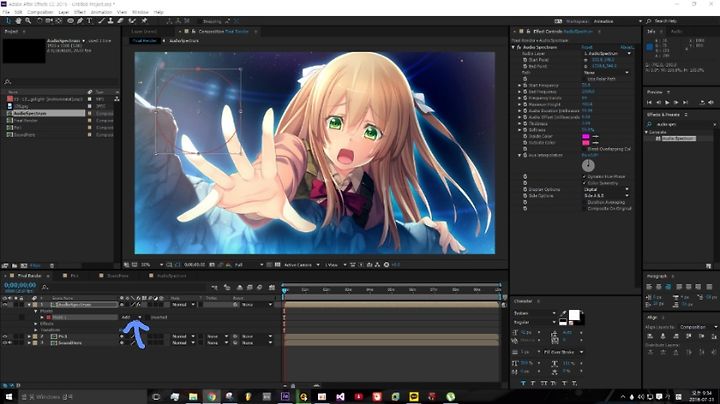Enable Use Polar Path checkbox
The image size is (720, 404).
585,79
